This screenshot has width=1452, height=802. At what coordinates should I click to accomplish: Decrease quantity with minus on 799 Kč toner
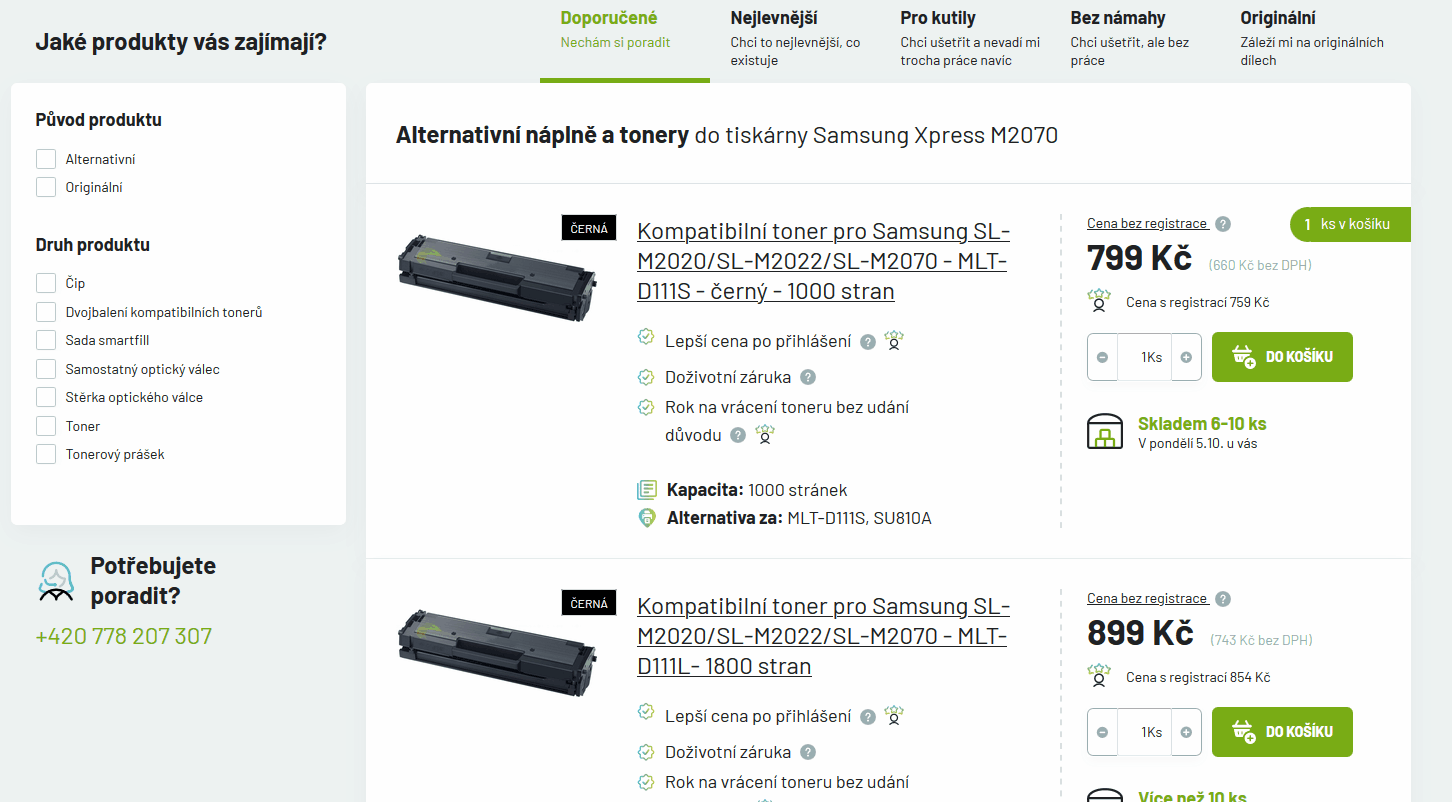(x=1102, y=358)
